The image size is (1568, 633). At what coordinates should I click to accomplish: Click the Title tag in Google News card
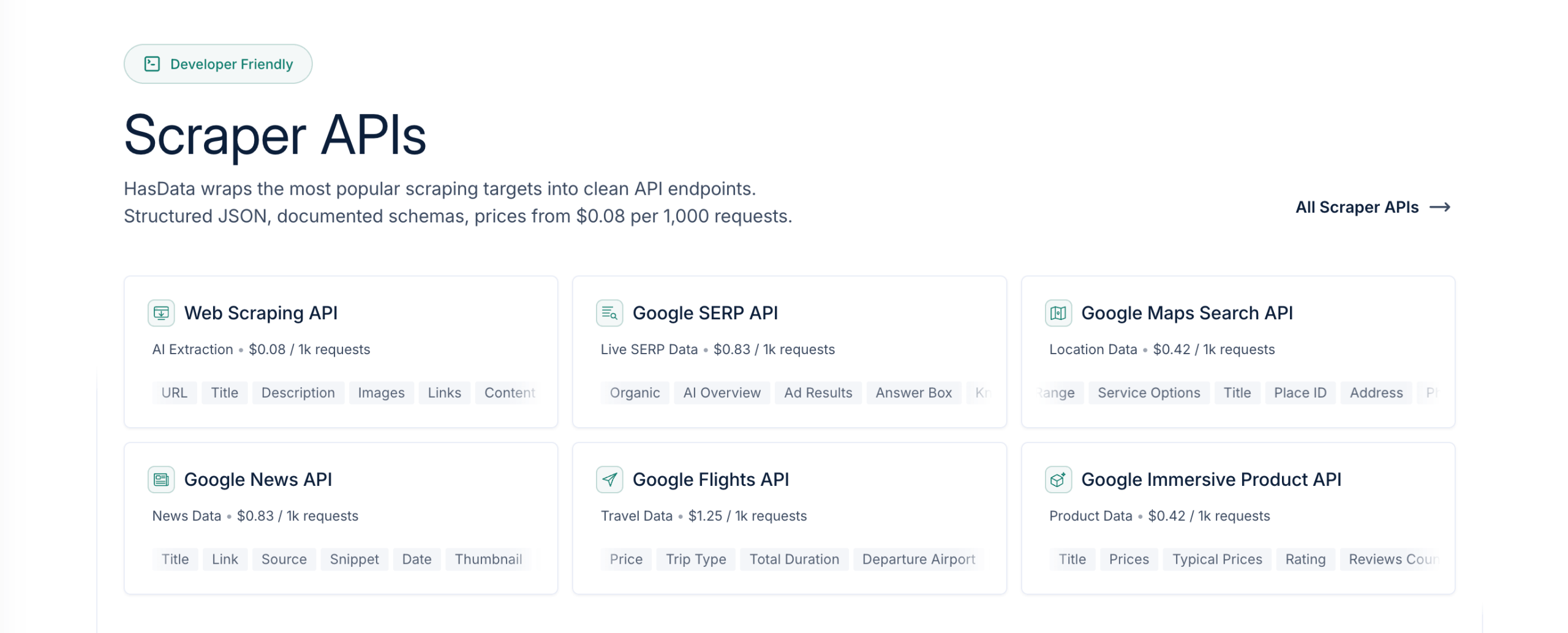point(175,559)
